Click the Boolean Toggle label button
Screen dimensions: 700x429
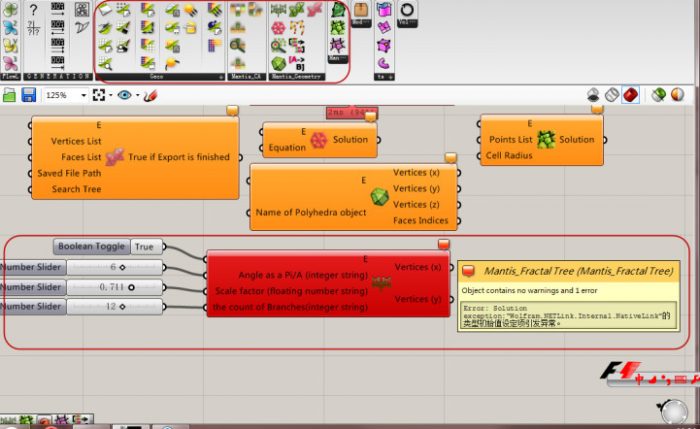92,246
